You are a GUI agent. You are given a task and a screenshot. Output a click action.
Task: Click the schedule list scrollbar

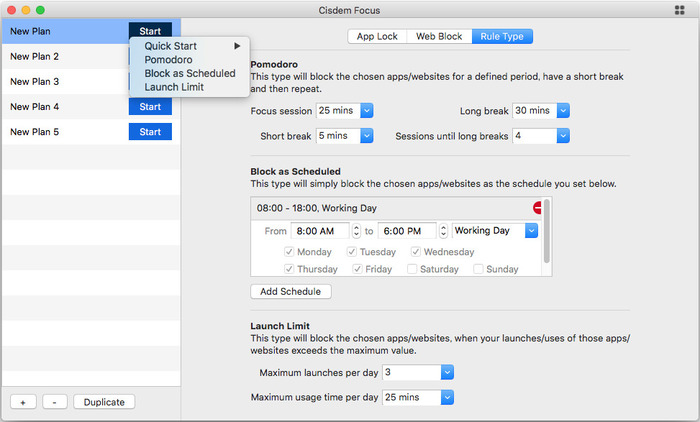point(546,231)
